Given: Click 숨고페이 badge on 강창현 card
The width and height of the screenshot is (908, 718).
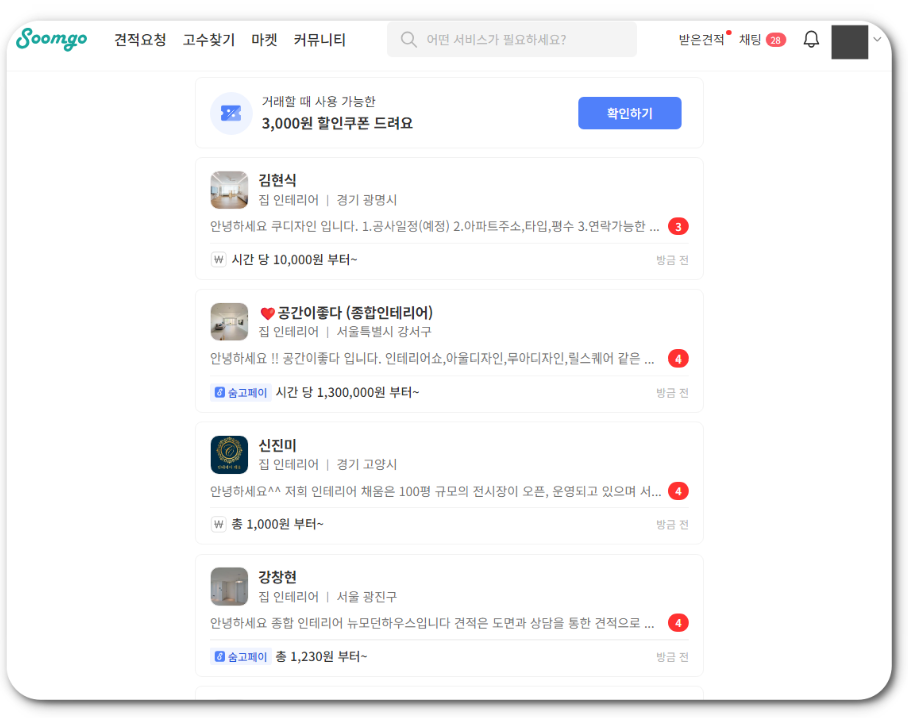Looking at the screenshot, I should pyautogui.click(x=241, y=657).
